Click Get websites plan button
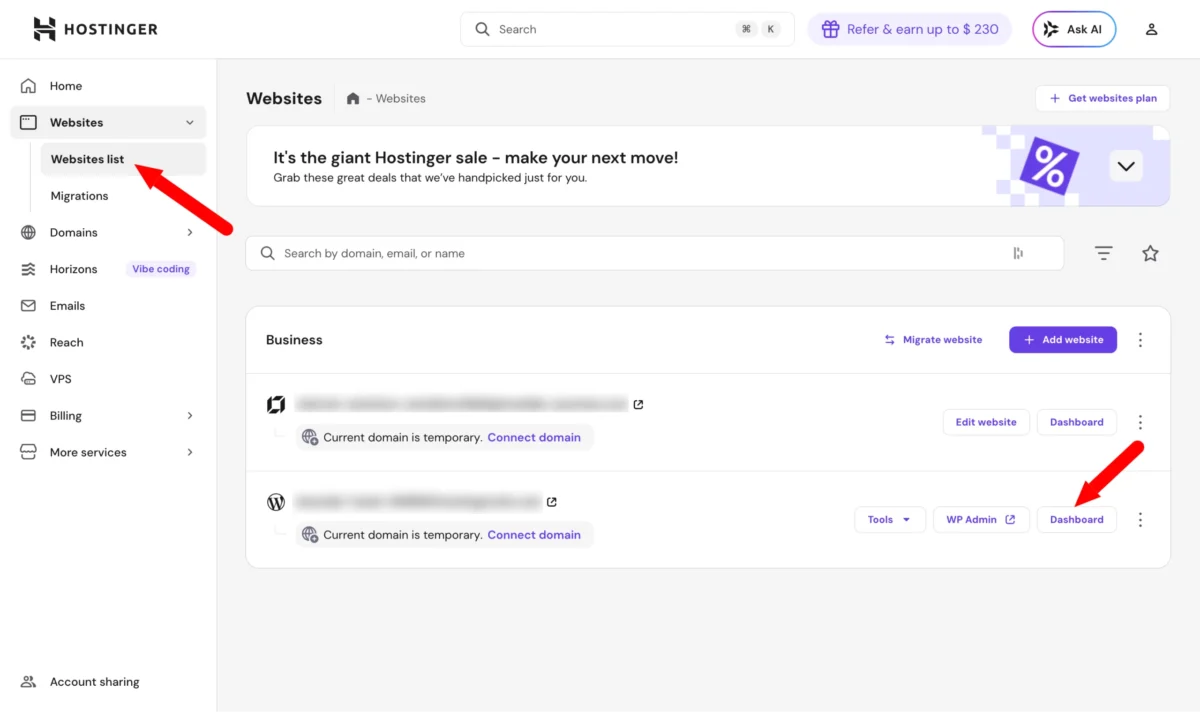The width and height of the screenshot is (1200, 712). [1103, 98]
